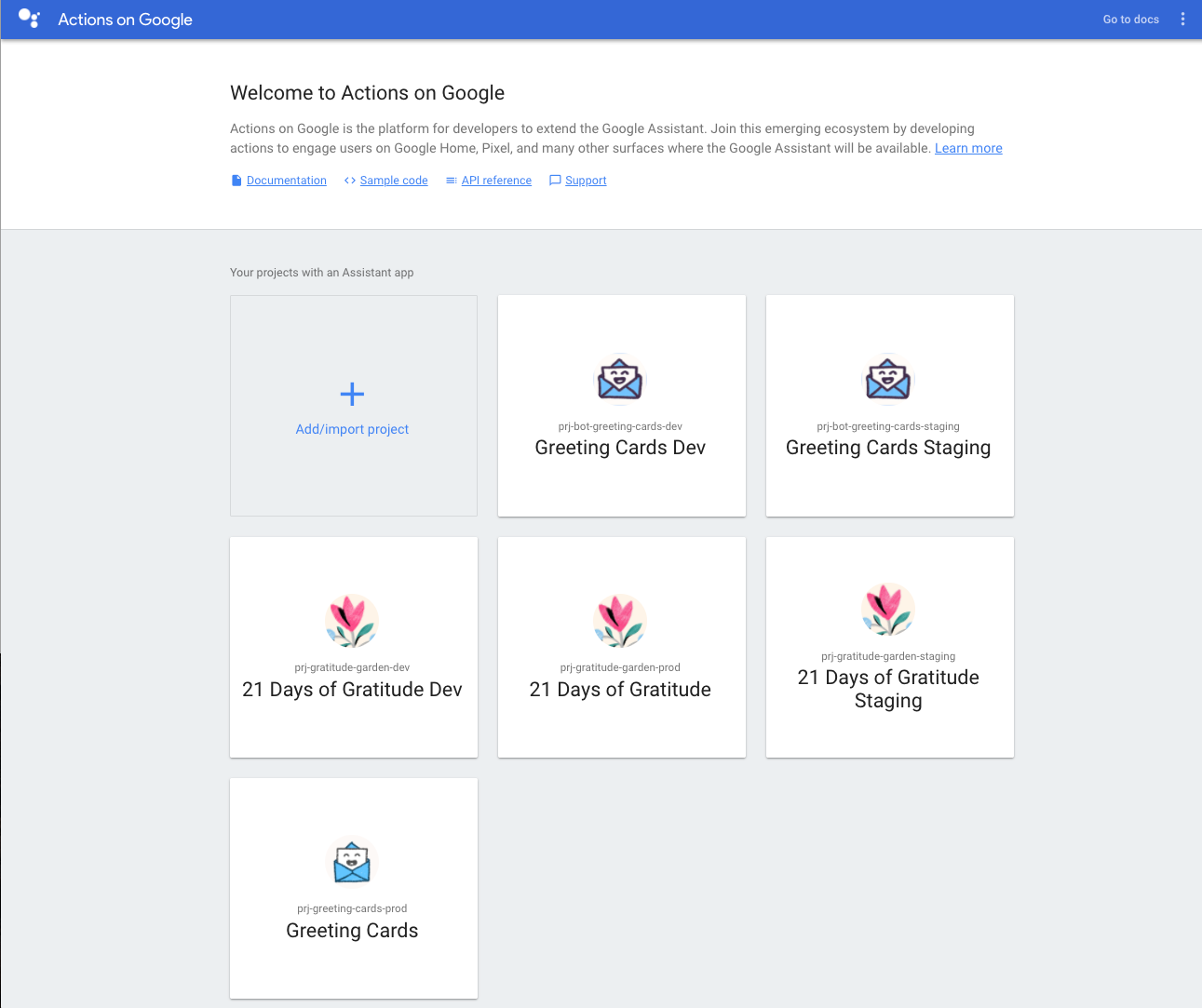
Task: Click the prj-gratitude-garden-staging project ID
Action: 888,656
